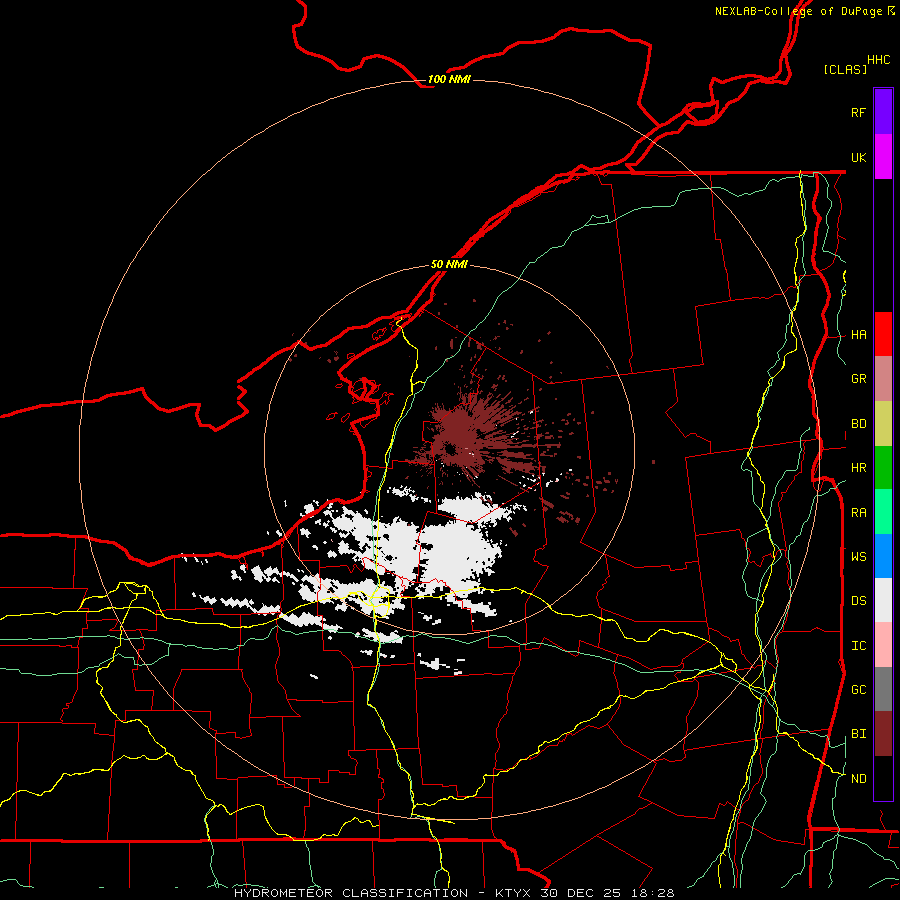Image resolution: width=900 pixels, height=900 pixels.
Task: Click the RA legend label
Action: click(x=859, y=513)
